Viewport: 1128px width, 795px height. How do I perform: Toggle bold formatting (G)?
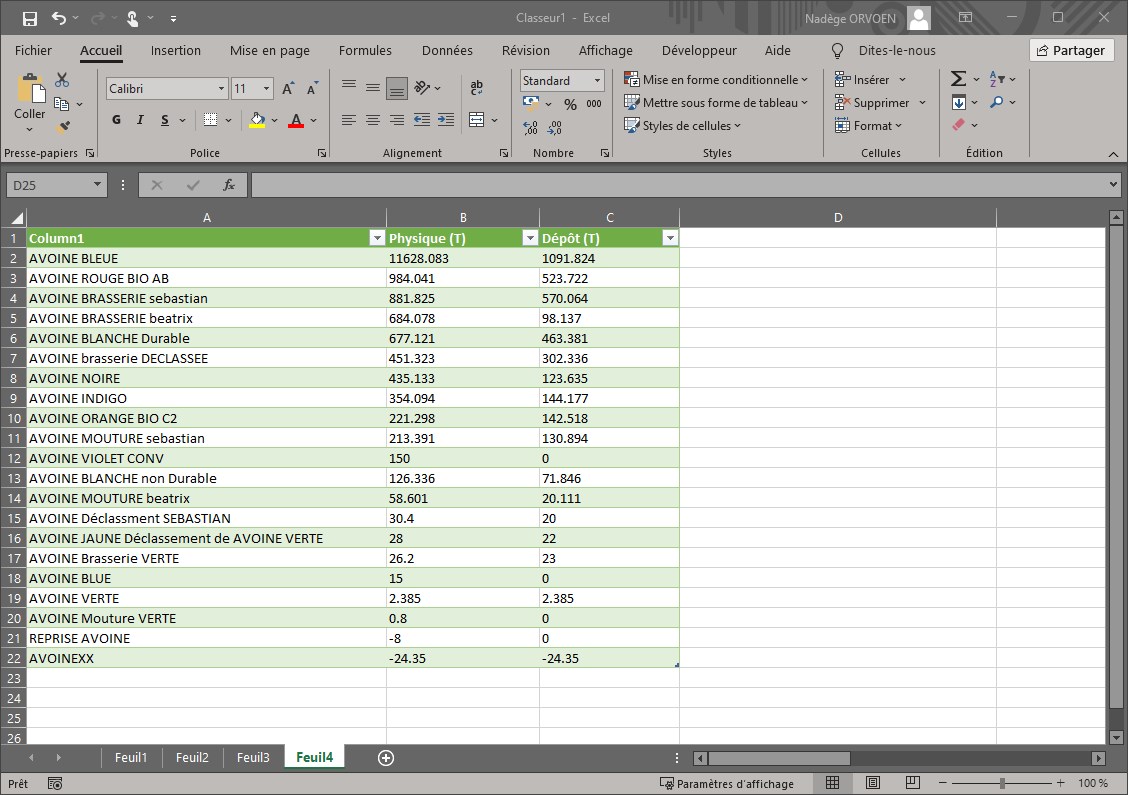click(116, 120)
